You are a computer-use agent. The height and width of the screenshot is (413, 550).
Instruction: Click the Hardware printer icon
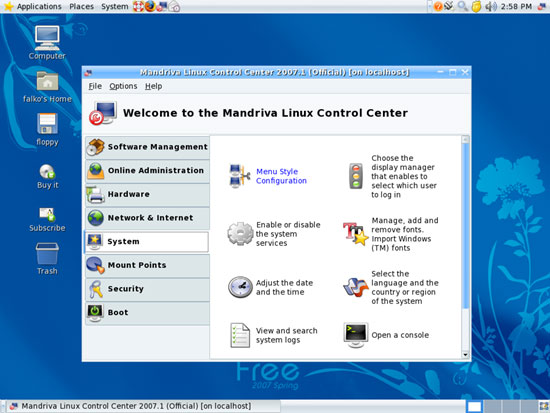pyautogui.click(x=95, y=194)
